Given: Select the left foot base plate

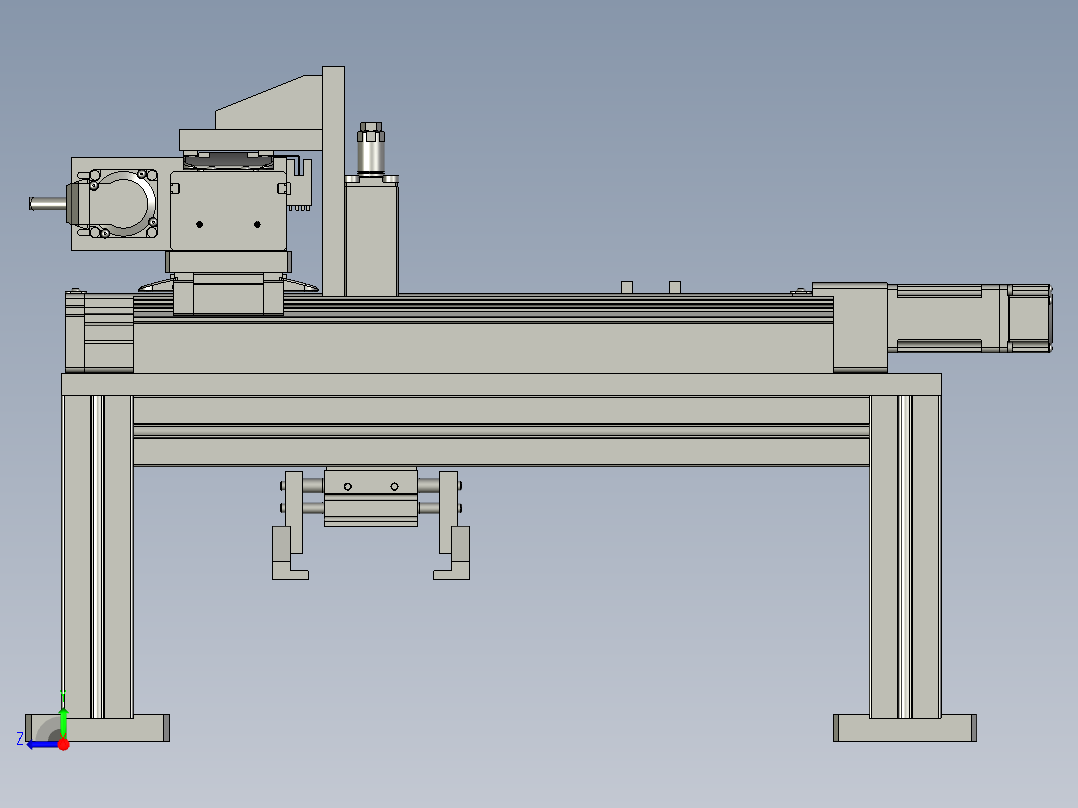Looking at the screenshot, I should (x=98, y=728).
